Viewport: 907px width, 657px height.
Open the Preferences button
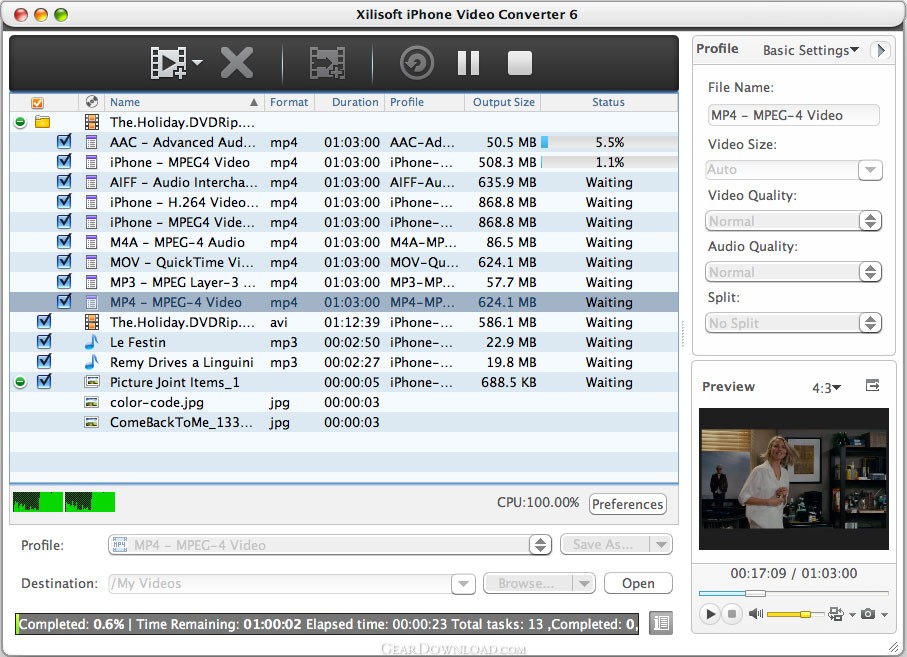tap(628, 504)
